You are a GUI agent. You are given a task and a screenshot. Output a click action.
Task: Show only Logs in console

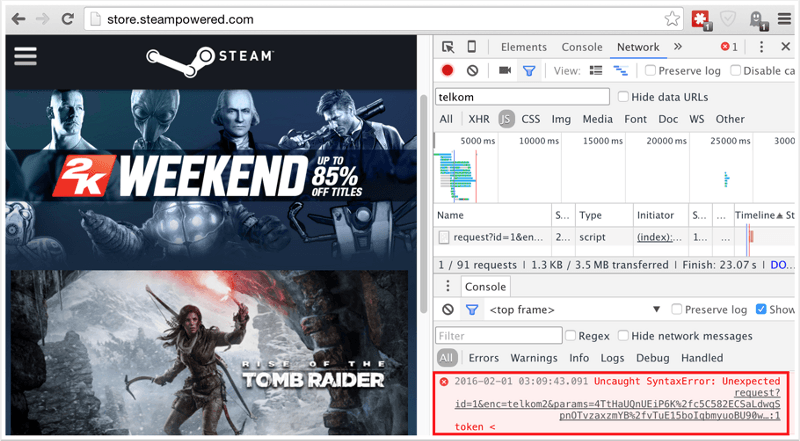(x=612, y=358)
